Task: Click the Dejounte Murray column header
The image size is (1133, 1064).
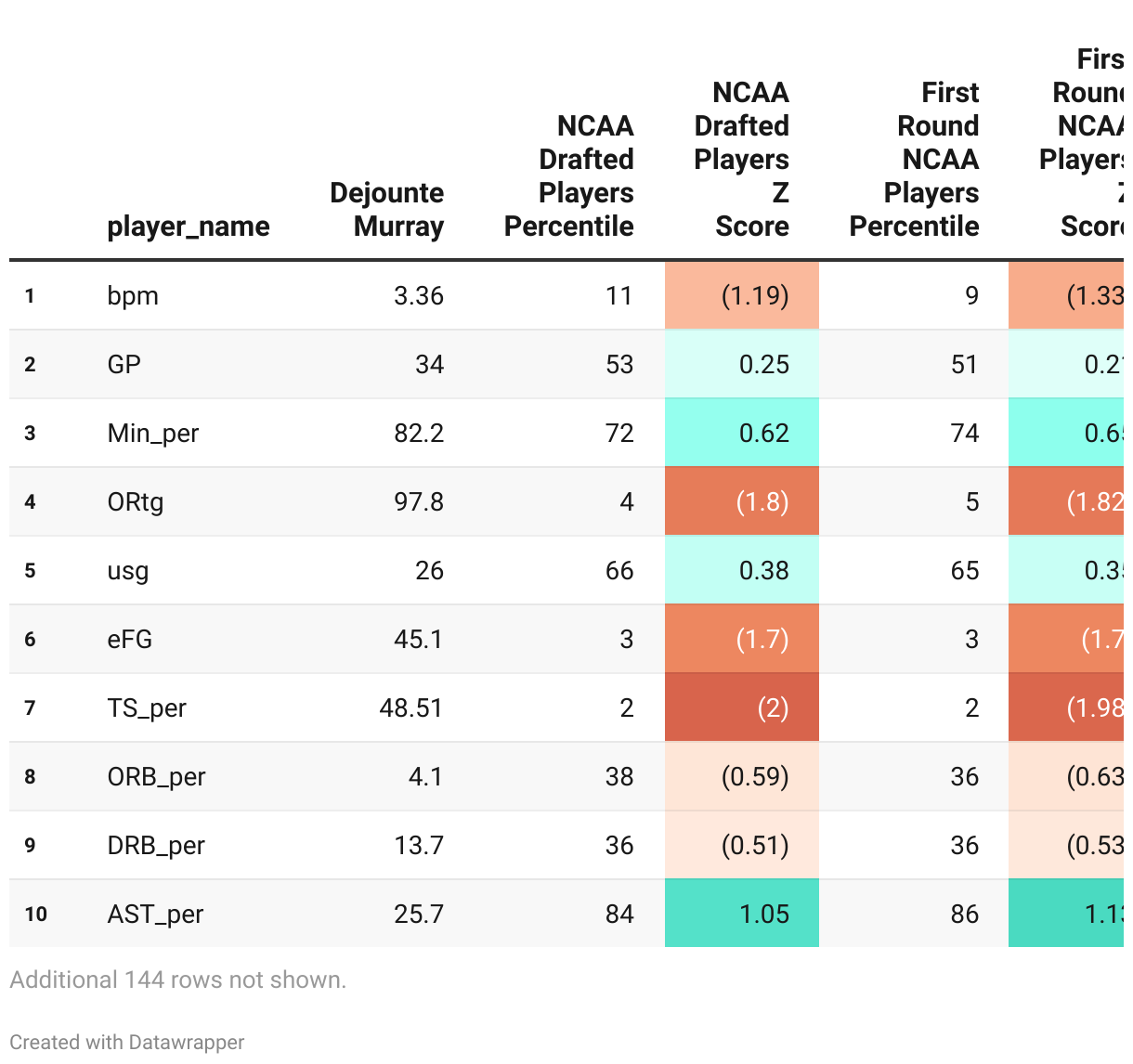Action: (386, 210)
